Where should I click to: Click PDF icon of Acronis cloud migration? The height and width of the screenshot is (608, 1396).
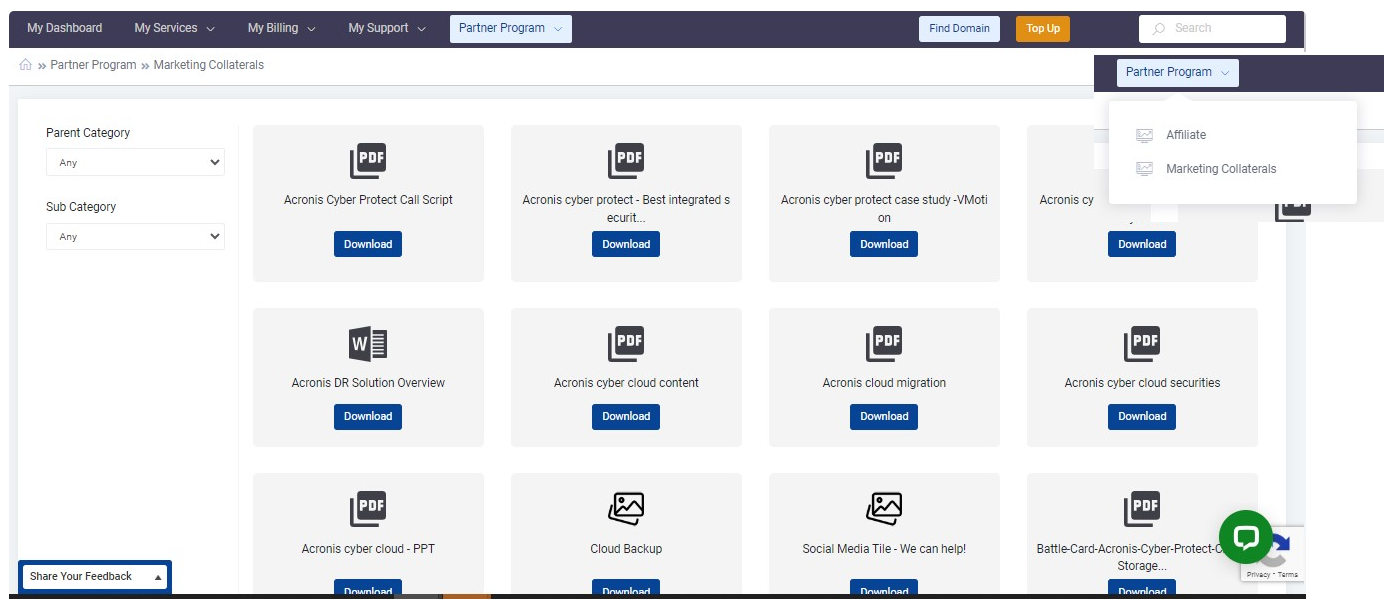click(884, 344)
